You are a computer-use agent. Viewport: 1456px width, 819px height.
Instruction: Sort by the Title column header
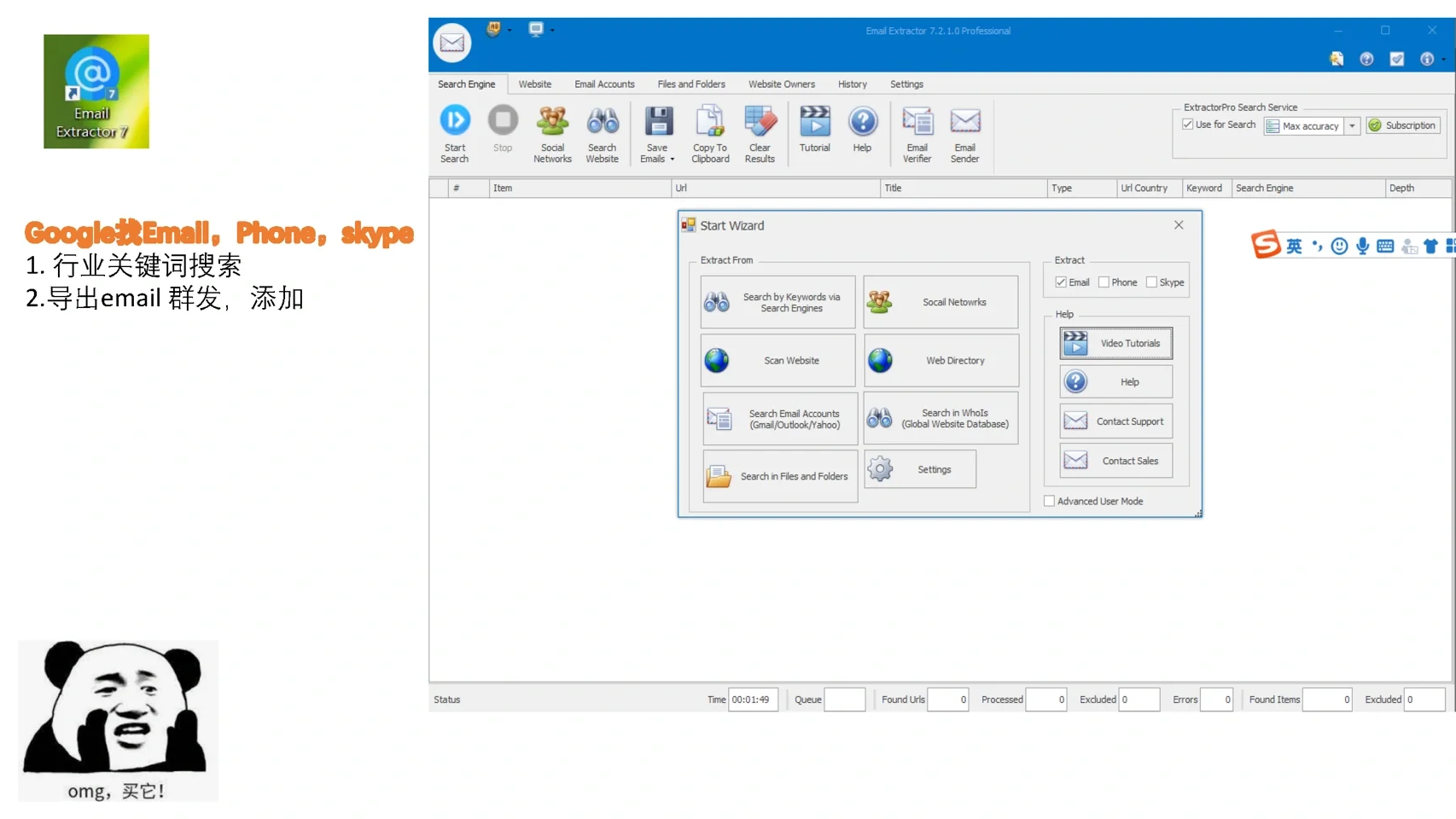point(964,188)
